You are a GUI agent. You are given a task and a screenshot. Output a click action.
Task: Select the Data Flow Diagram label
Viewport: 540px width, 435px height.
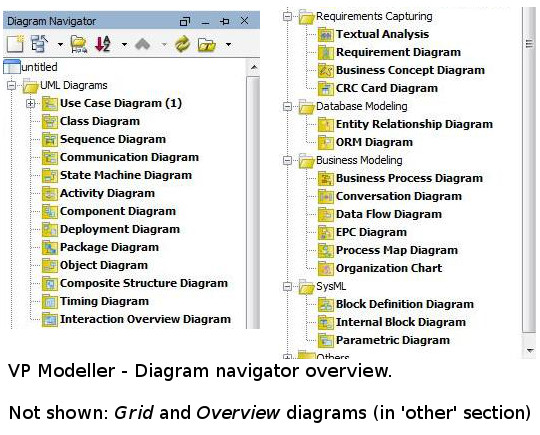(389, 214)
